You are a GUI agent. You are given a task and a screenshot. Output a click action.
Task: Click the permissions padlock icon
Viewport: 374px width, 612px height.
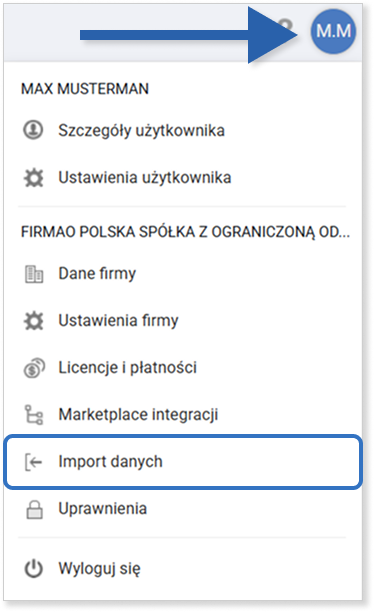click(34, 509)
